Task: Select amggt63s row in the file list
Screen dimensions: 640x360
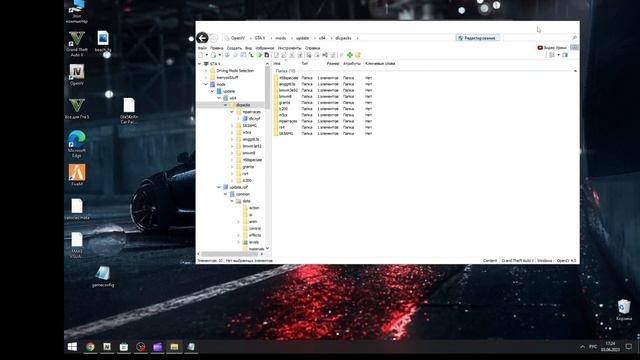Action: [x=323, y=84]
